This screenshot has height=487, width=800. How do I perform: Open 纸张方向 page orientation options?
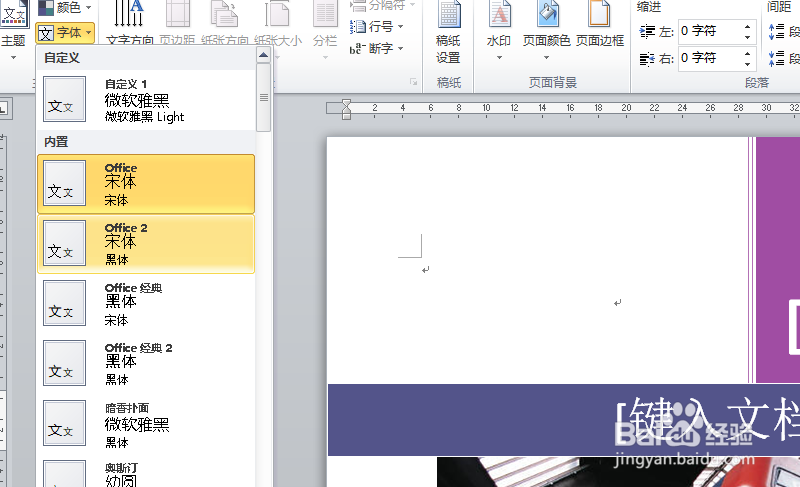pos(224,23)
